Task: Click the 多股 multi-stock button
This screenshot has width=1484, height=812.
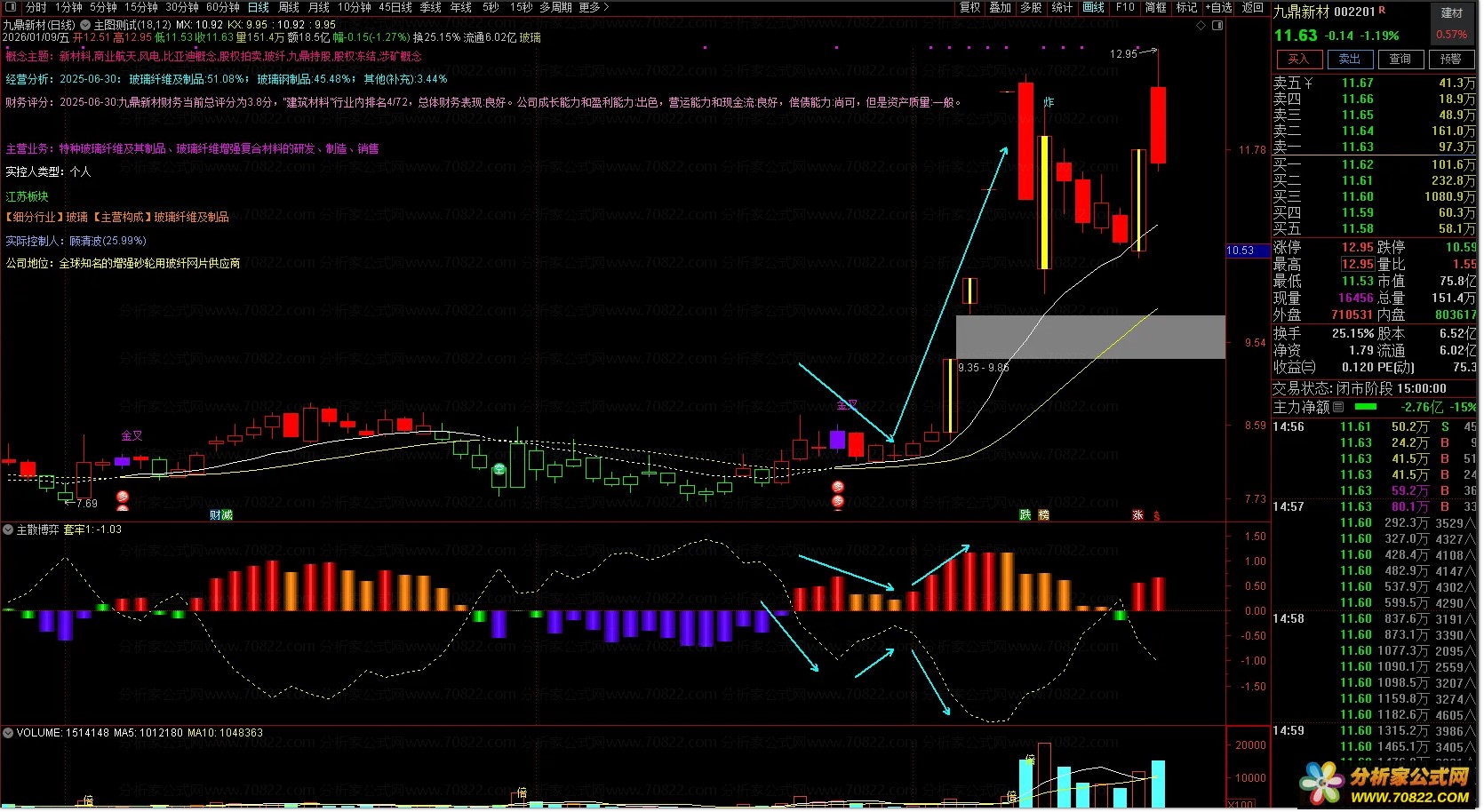Action: 1031,7
